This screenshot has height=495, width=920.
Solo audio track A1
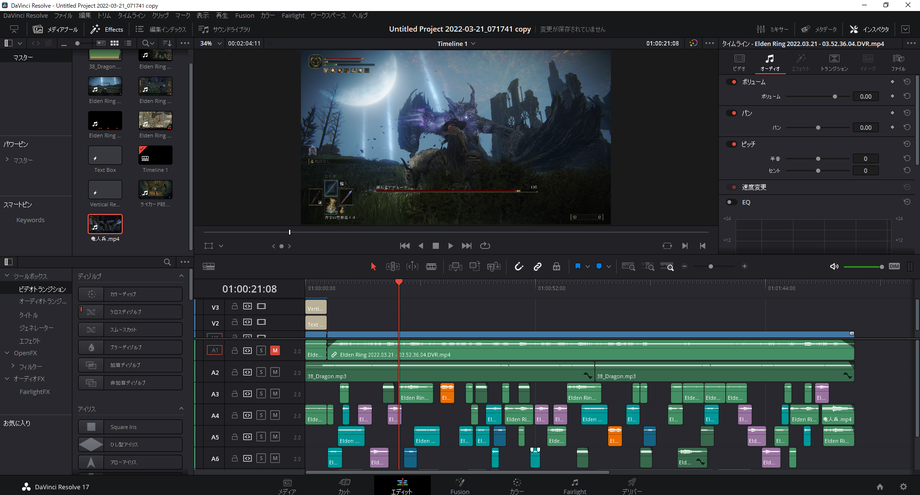(x=262, y=350)
